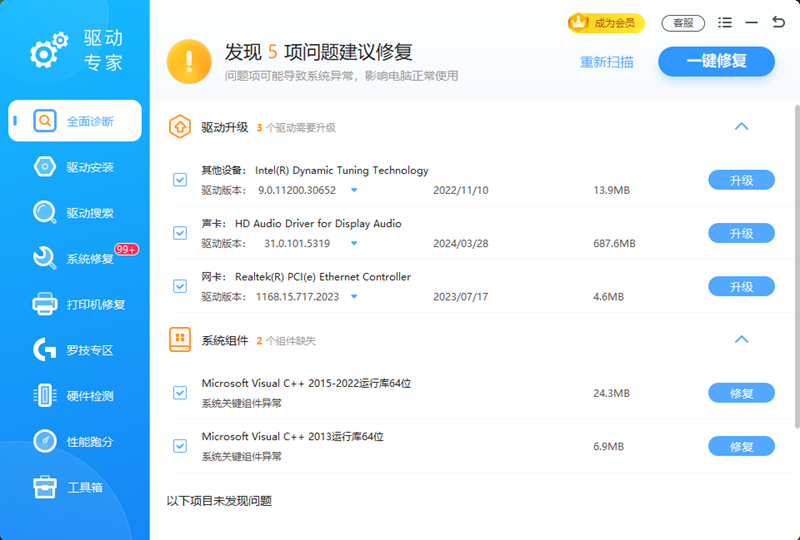Click the 2022/11/10 date

click(461, 190)
